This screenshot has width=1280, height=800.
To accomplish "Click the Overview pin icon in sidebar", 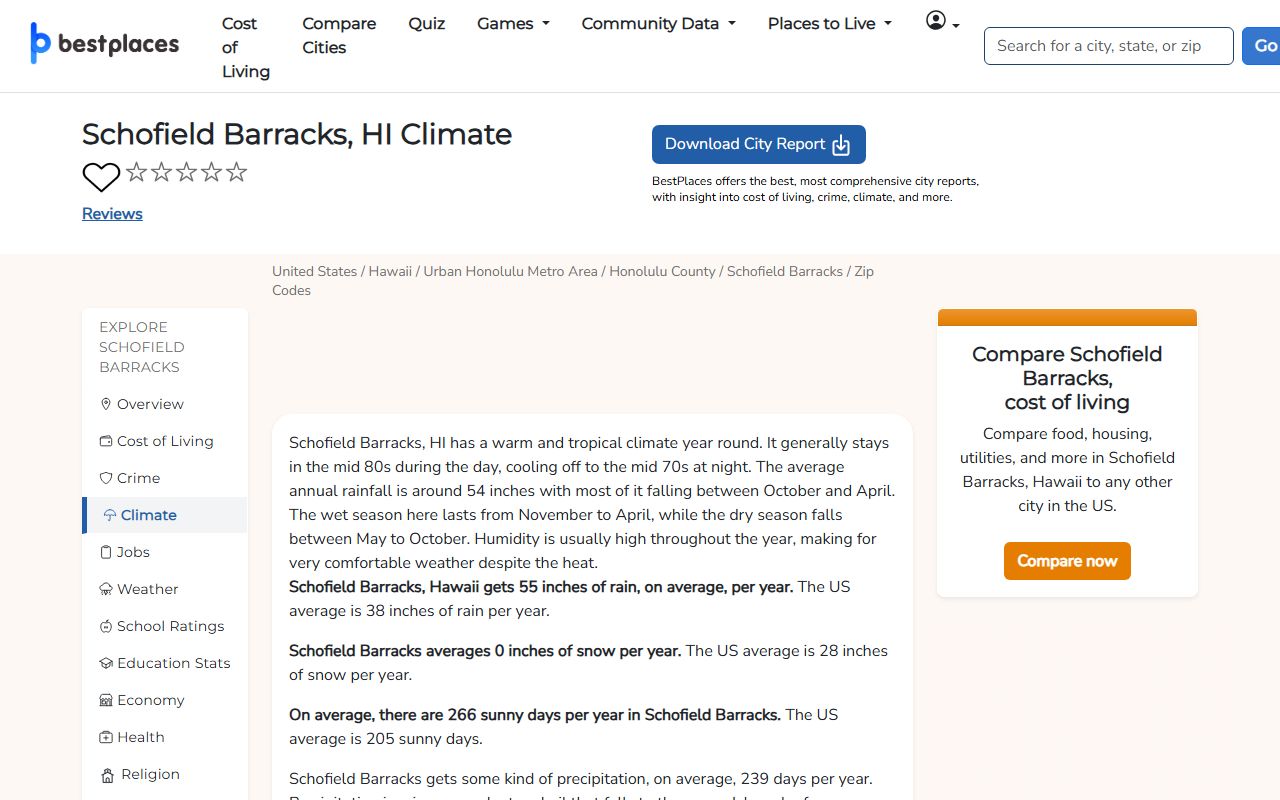I will point(106,404).
